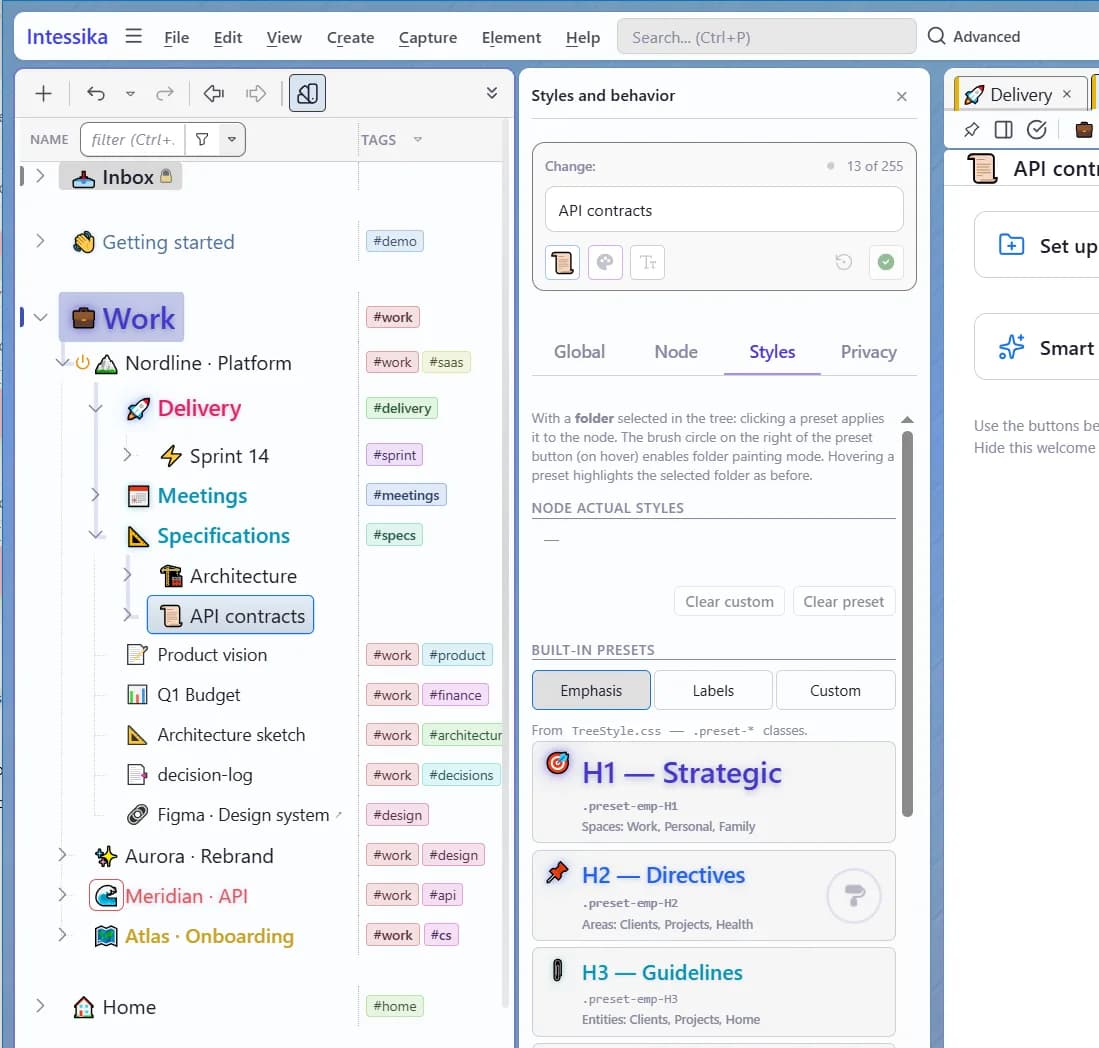Select the Emphasis presets option
Screen dimensions: 1099x1048
[591, 690]
